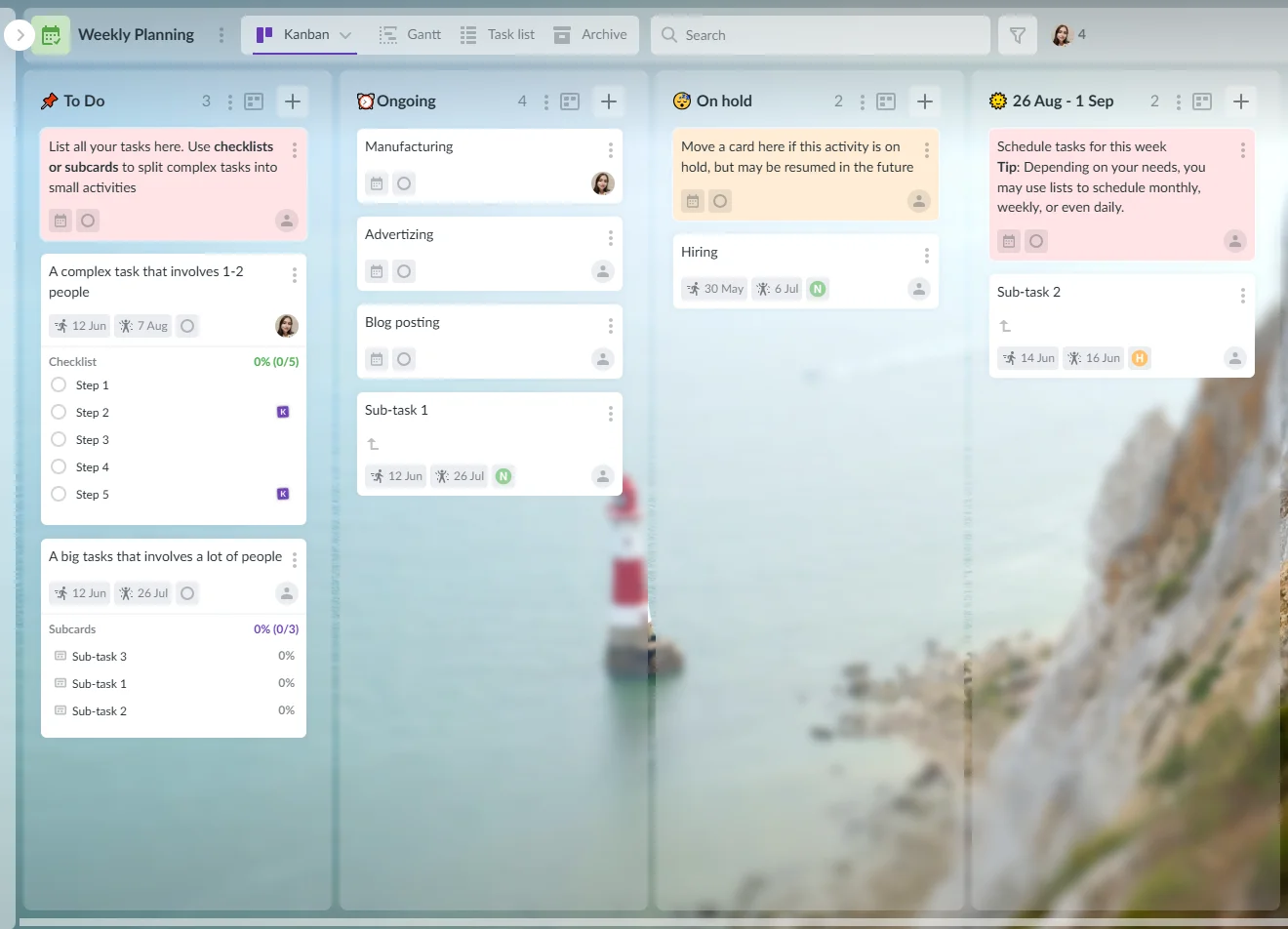Open the 6 Jul due date on Hiring
The height and width of the screenshot is (929, 1288).
(777, 289)
